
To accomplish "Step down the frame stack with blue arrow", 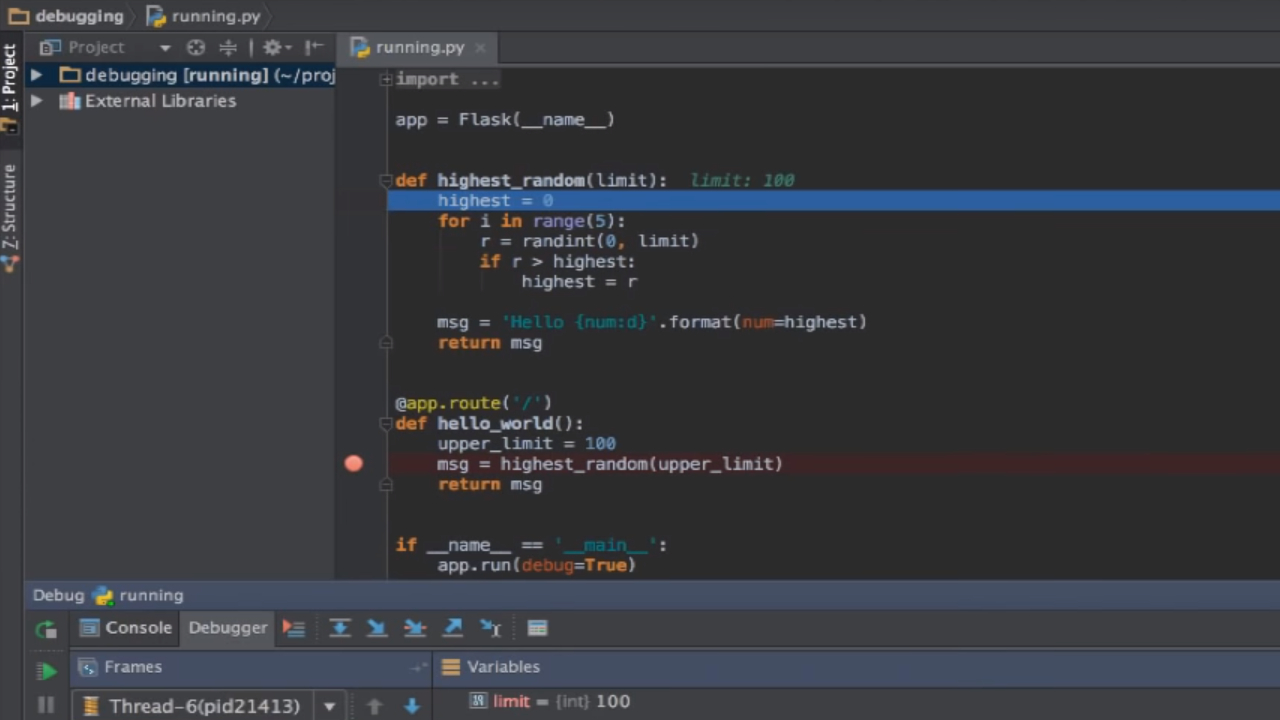I will [412, 706].
